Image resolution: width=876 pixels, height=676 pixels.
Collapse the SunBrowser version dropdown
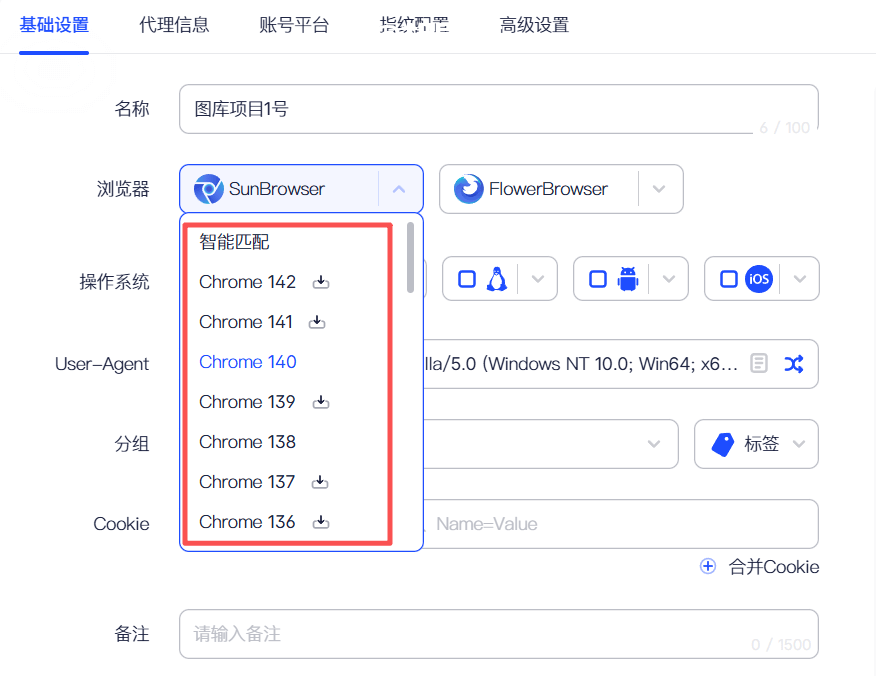click(x=399, y=189)
